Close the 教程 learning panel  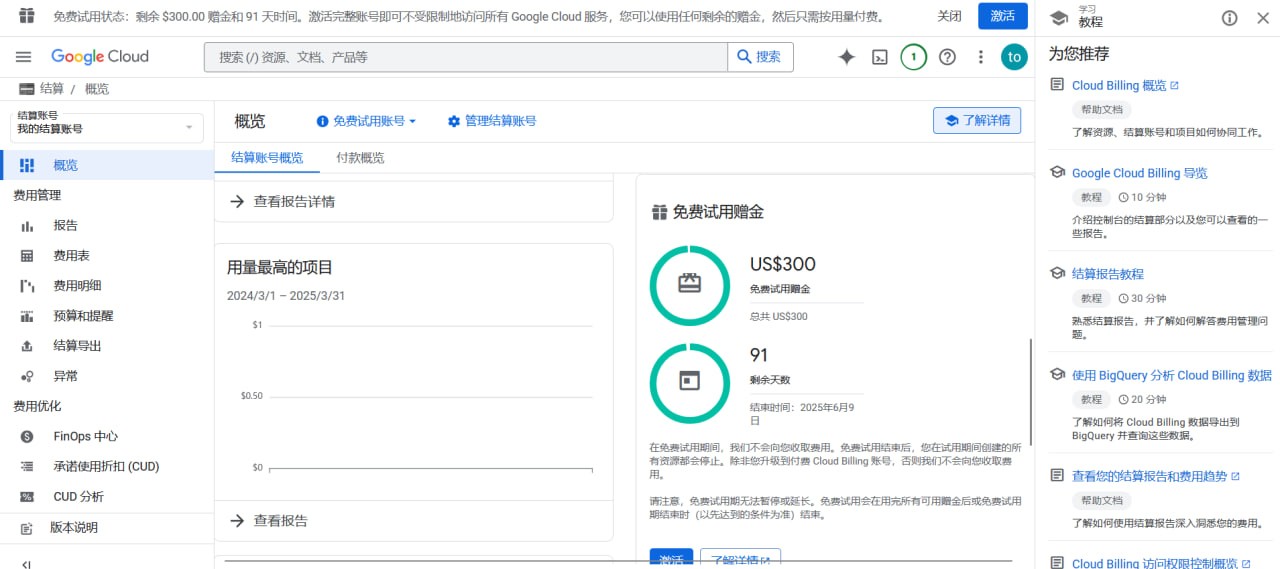1262,18
